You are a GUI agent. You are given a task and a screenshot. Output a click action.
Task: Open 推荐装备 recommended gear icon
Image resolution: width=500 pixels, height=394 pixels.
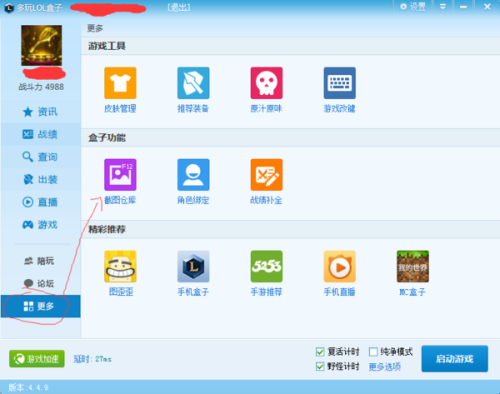(x=193, y=83)
